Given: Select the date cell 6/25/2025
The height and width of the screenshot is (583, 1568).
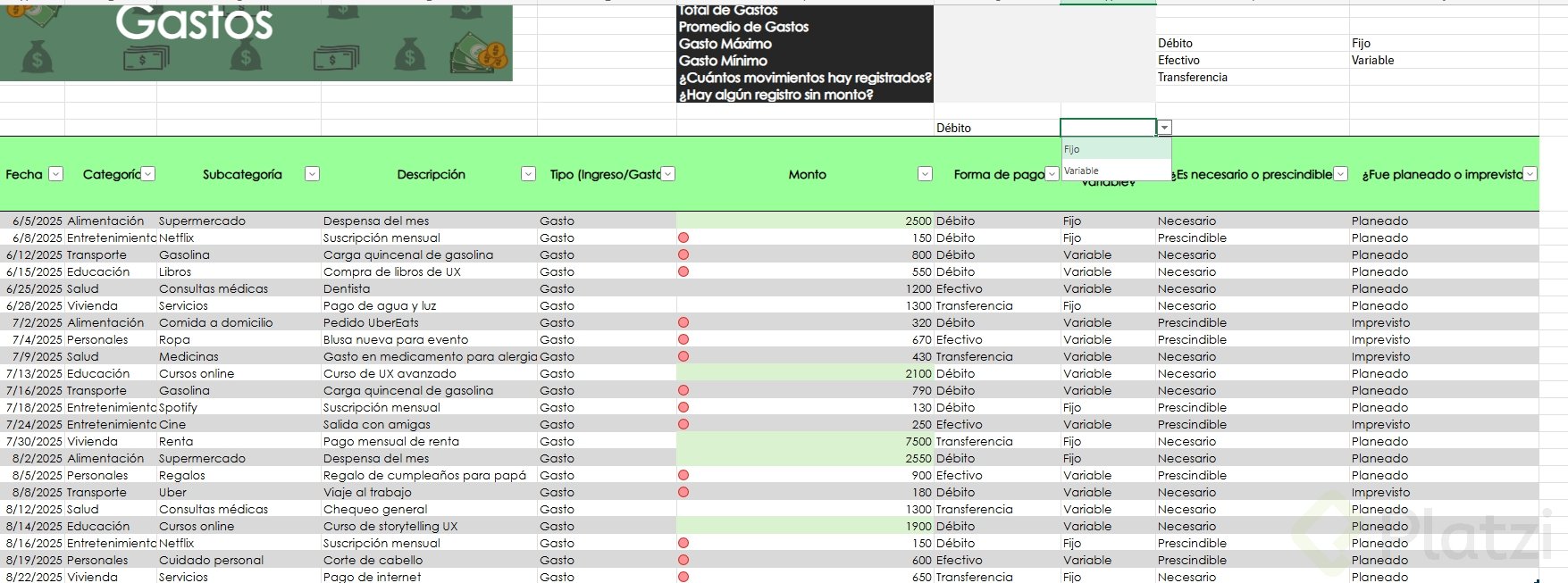Looking at the screenshot, I should [x=33, y=288].
